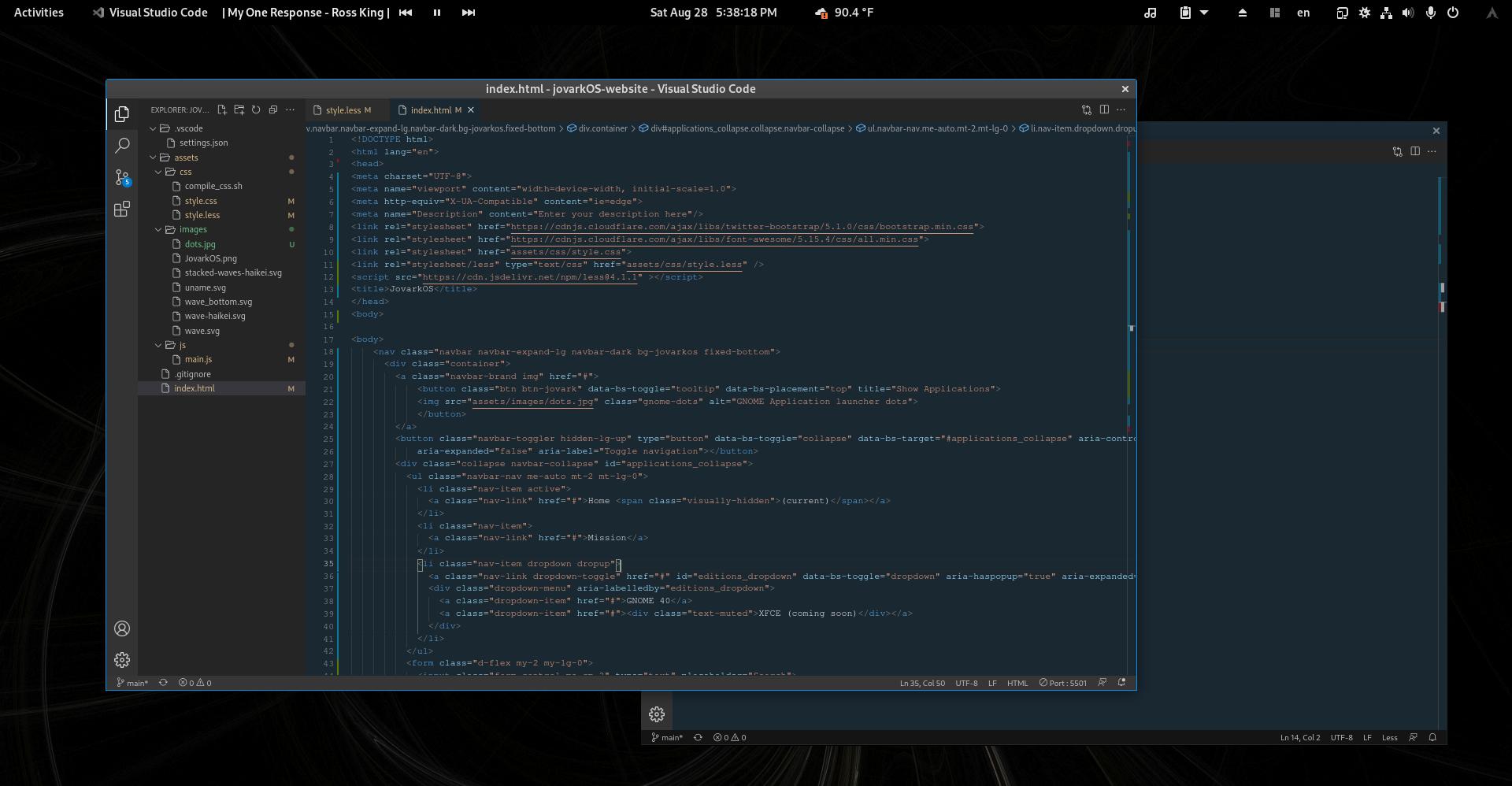Open the Extensions view in the activity bar
Screen dimensions: 1512x786
tap(122, 209)
